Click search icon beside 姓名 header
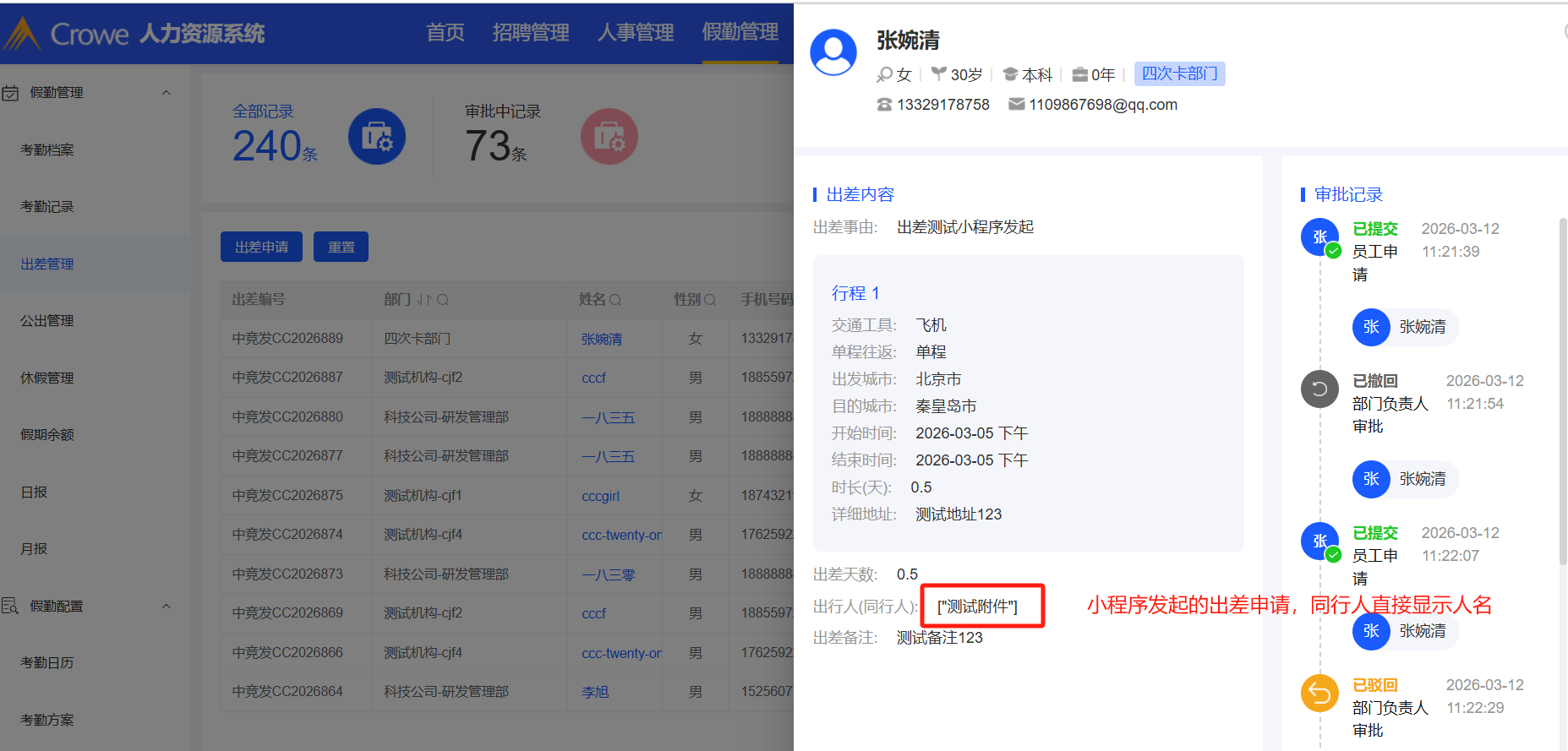 pos(615,300)
